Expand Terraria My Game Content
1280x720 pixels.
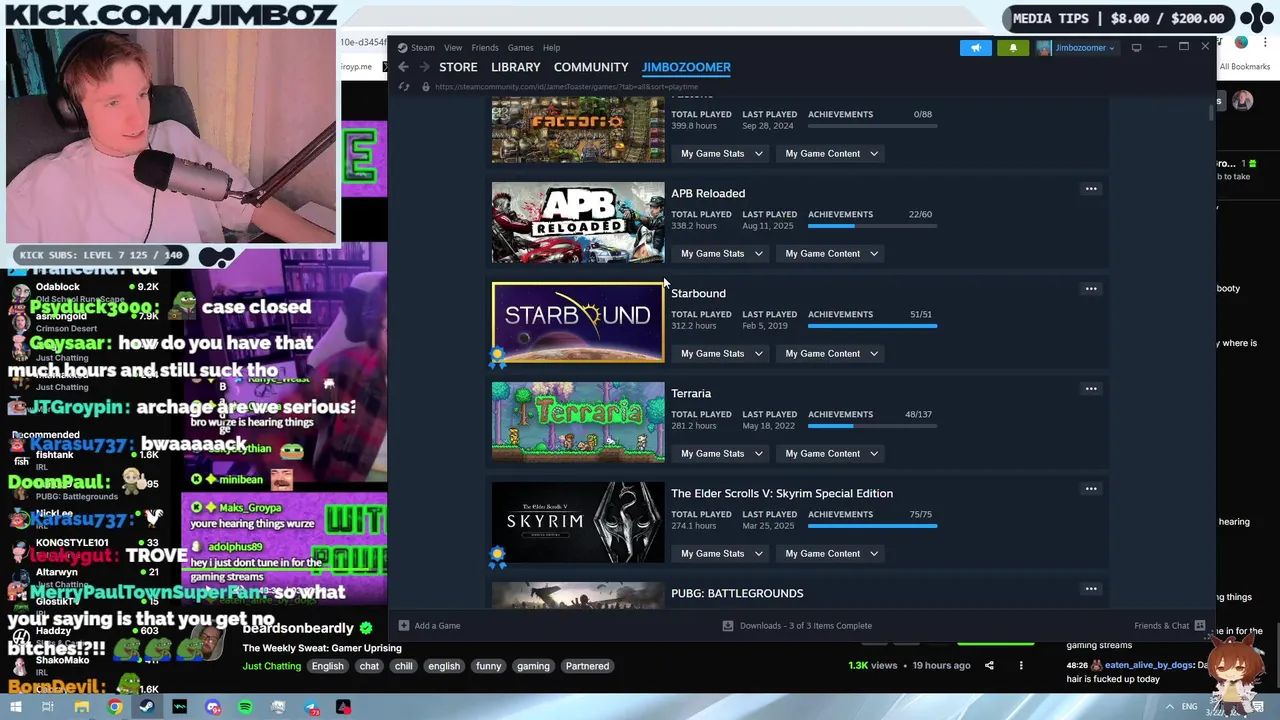831,453
